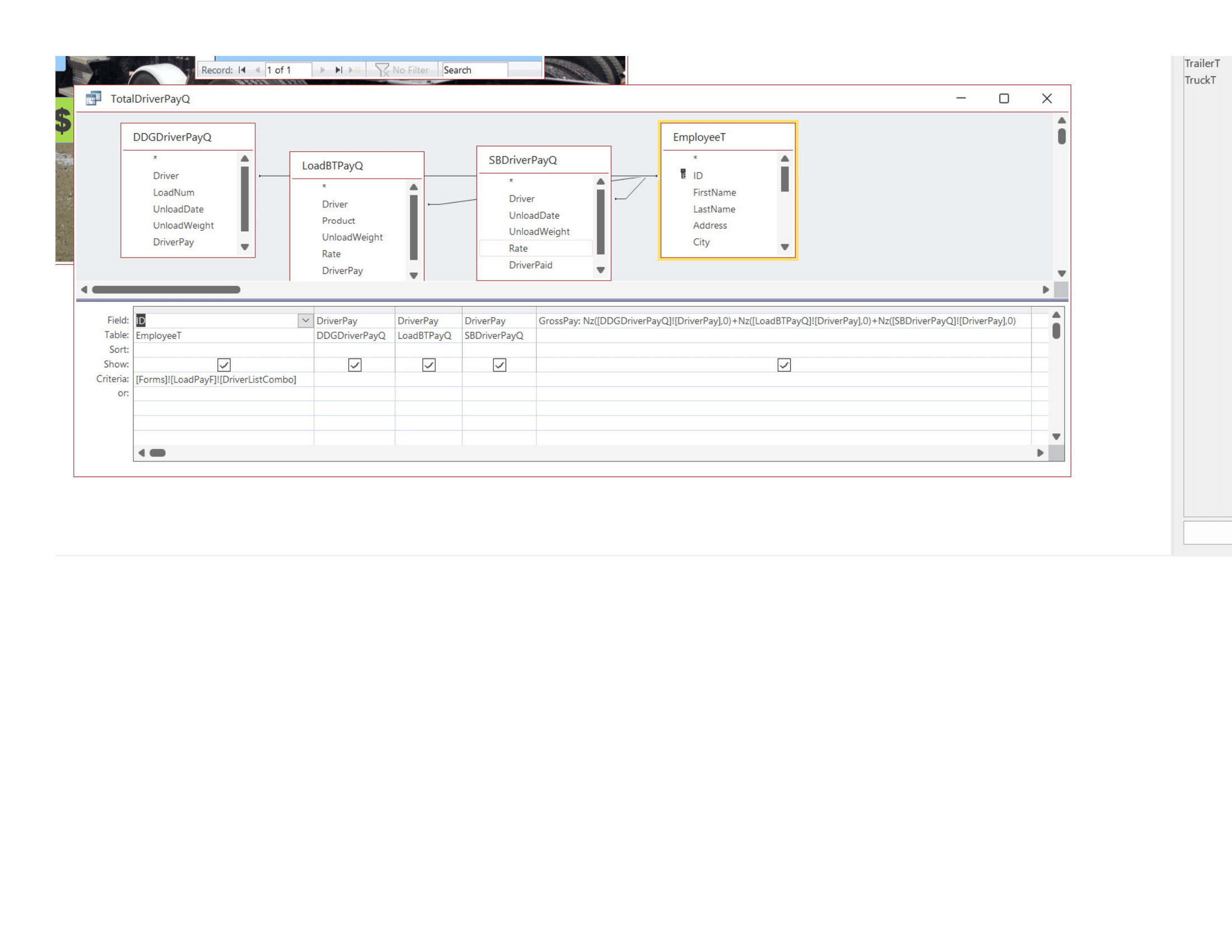Click the horizontal scrollbar below the query diagram

pyautogui.click(x=166, y=290)
